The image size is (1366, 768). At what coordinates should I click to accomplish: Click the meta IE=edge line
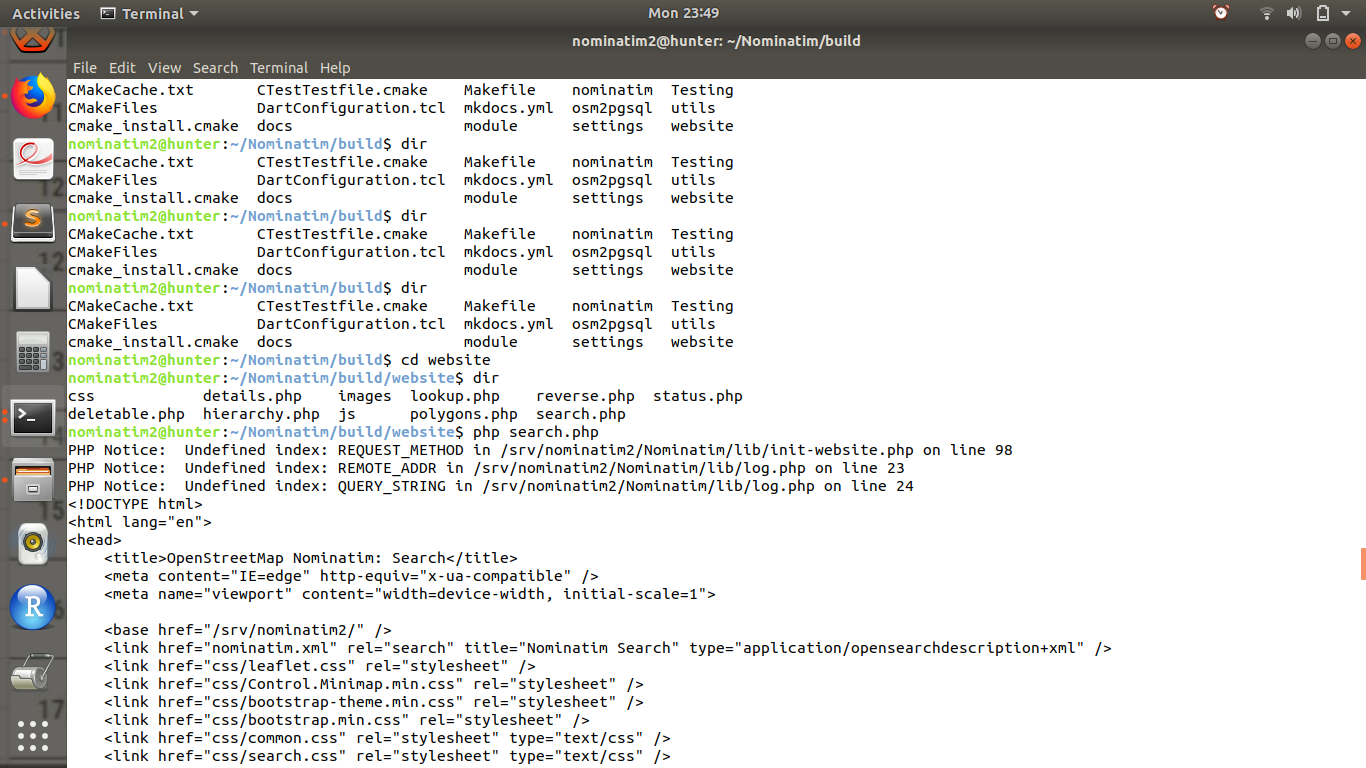coord(351,576)
